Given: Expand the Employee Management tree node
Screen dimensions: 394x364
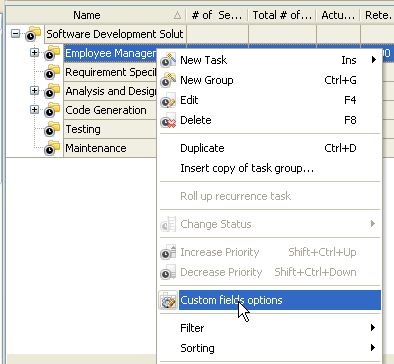Looking at the screenshot, I should 34,52.
